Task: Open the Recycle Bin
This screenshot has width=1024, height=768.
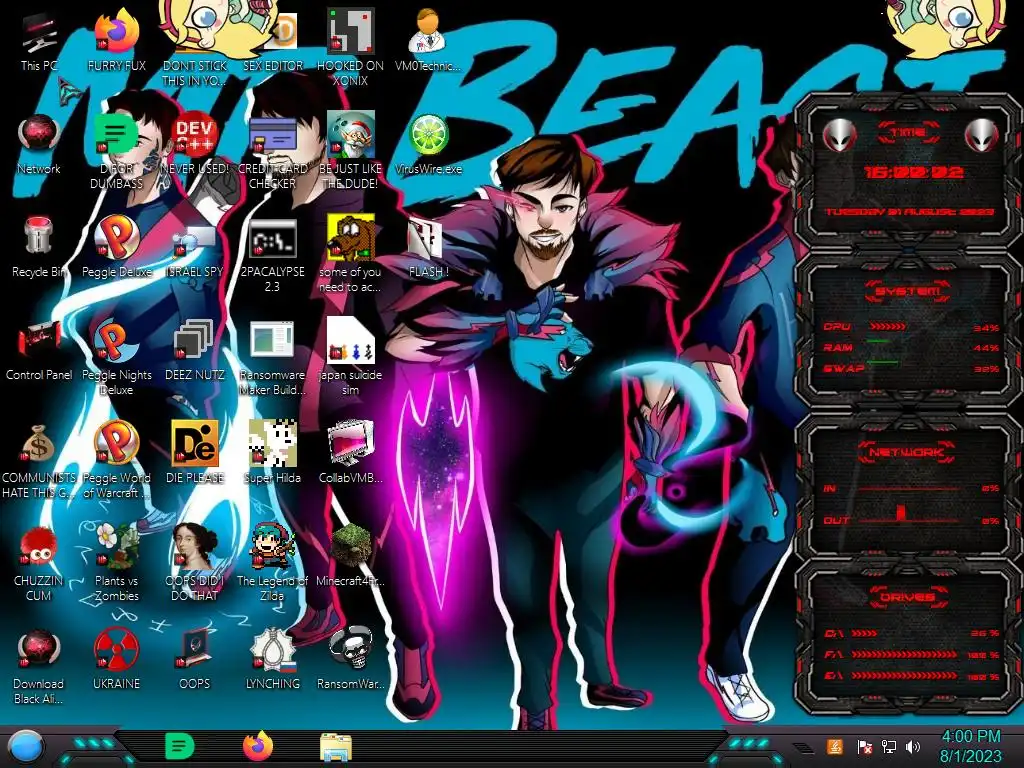Action: click(x=39, y=247)
